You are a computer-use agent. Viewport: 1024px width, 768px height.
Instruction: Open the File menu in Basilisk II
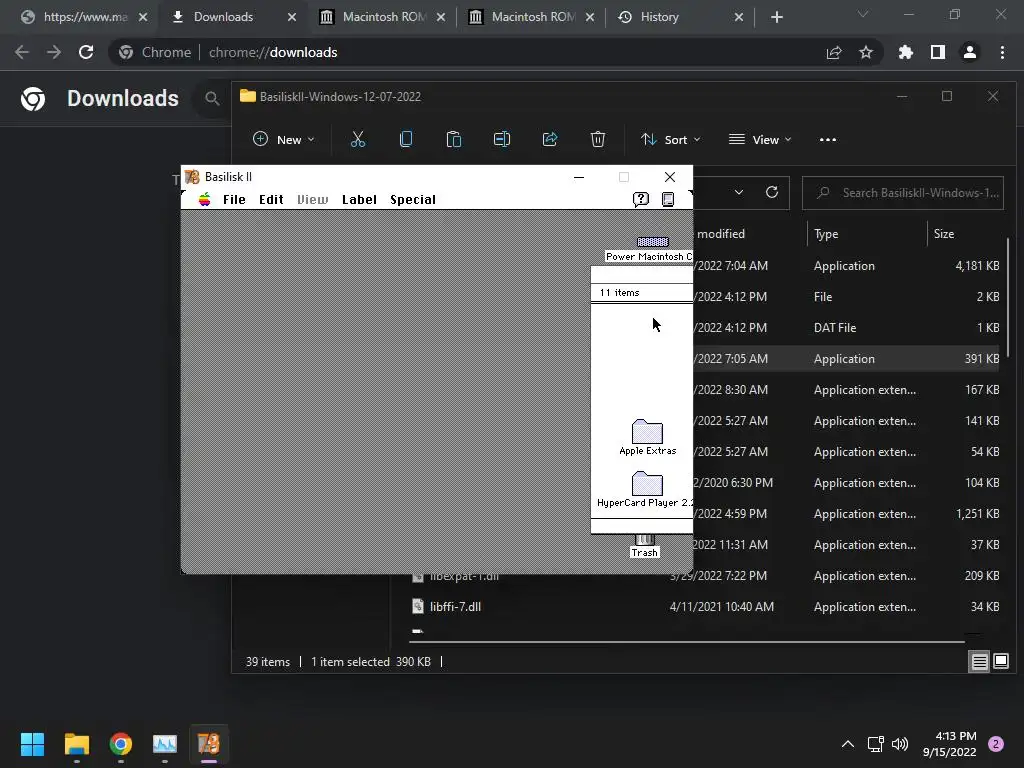pos(234,199)
